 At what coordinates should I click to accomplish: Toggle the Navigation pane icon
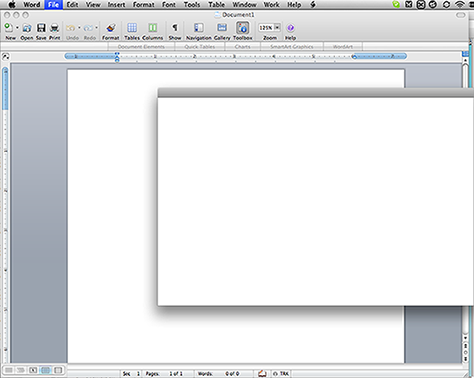tap(199, 28)
